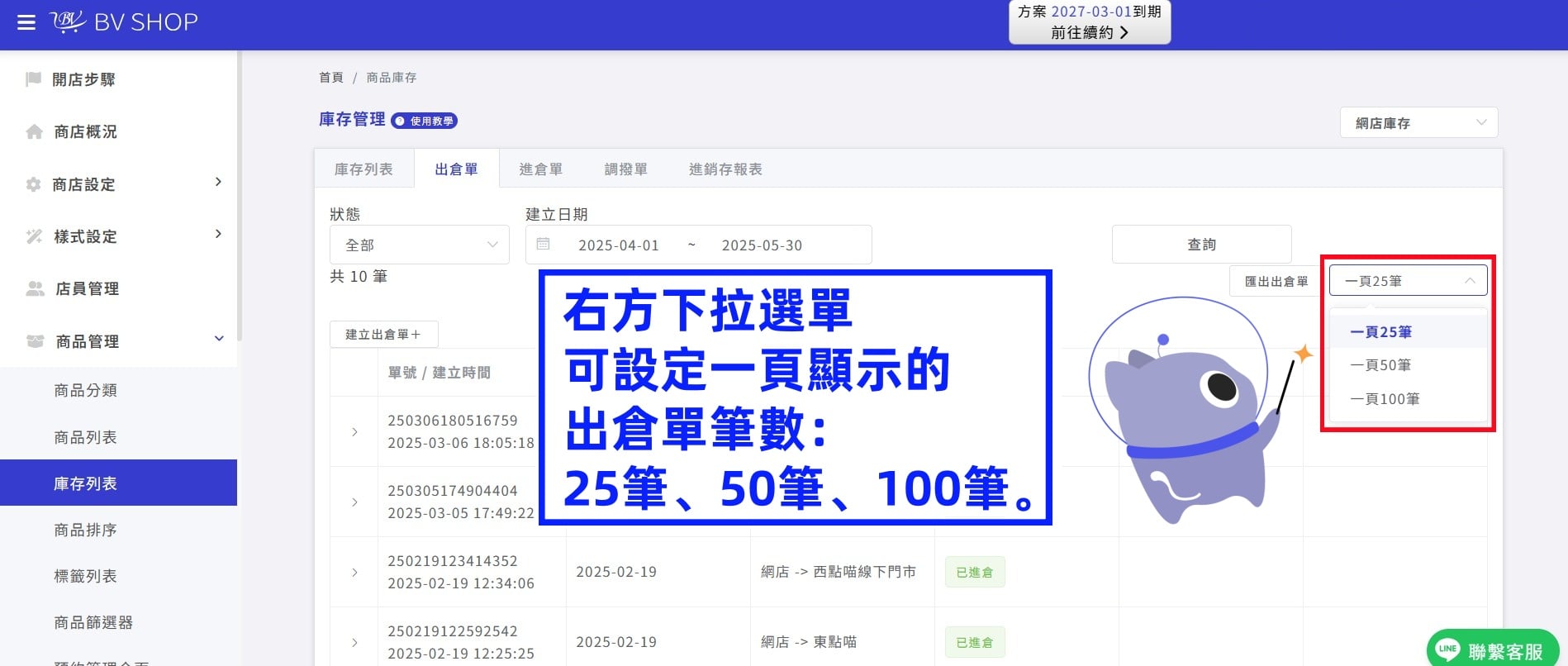Expand the 商店設定 submenu chevron

(x=218, y=182)
